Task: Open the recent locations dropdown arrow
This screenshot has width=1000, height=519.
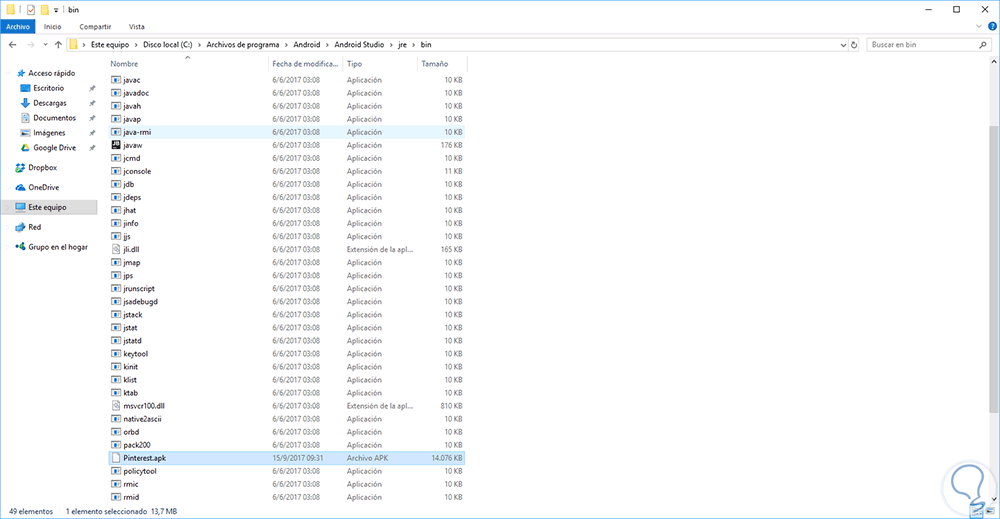Action: pos(45,45)
